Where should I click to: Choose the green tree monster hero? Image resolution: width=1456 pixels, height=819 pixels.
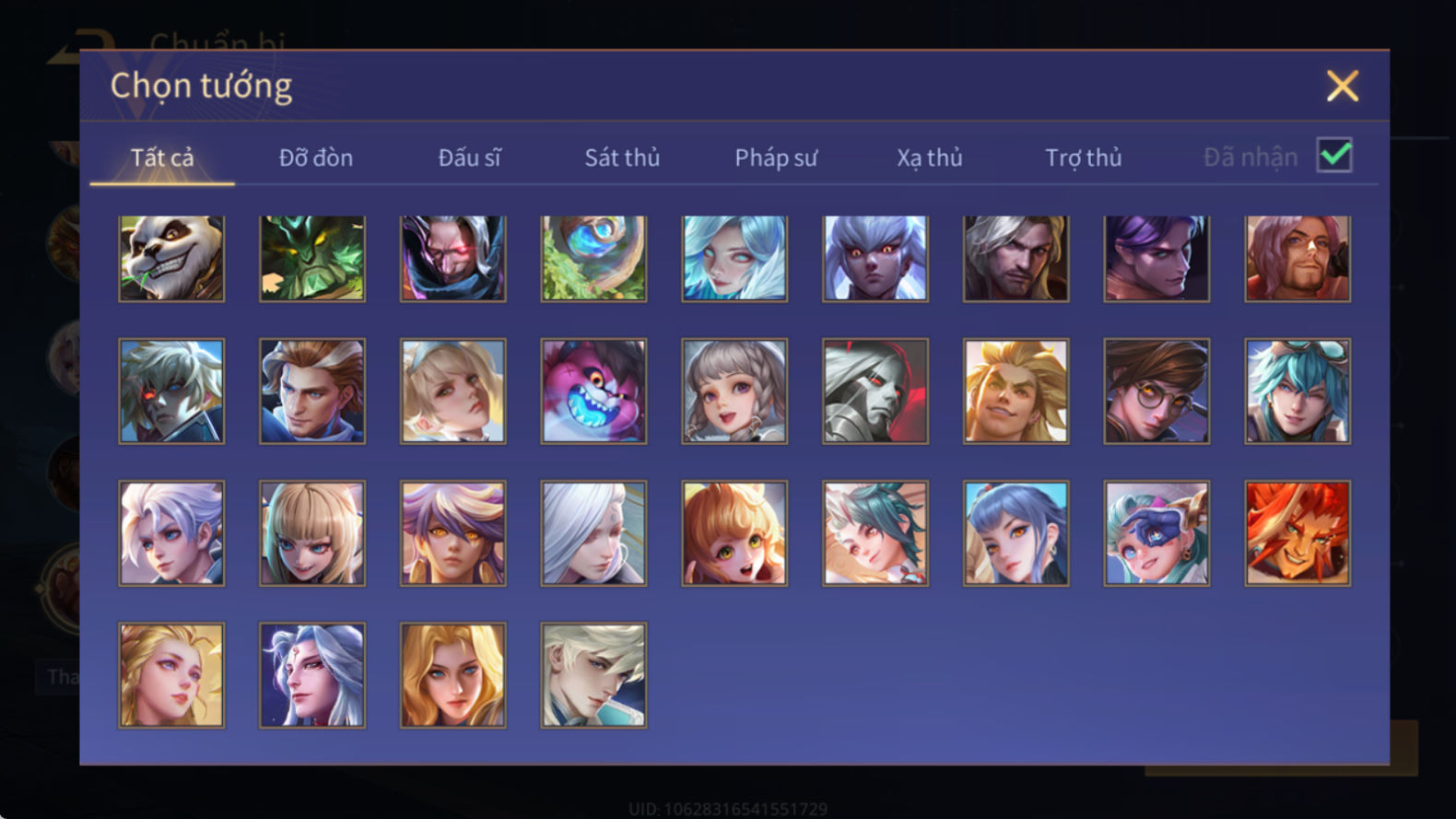click(x=312, y=259)
